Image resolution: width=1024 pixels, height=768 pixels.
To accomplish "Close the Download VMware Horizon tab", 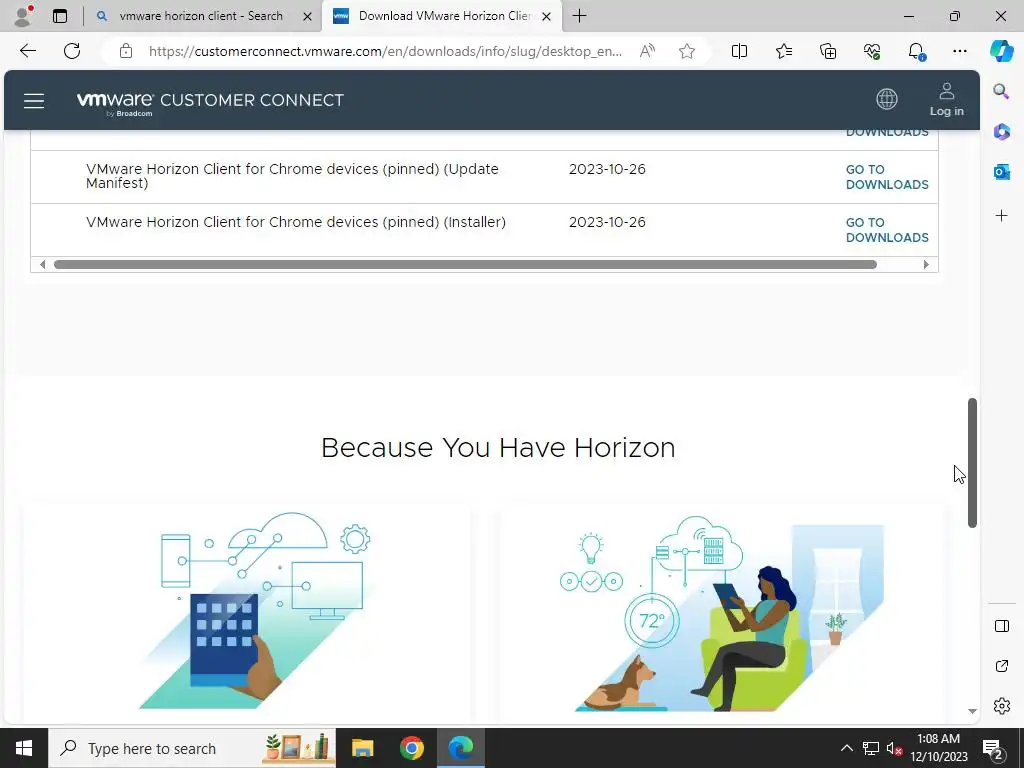I will [547, 16].
